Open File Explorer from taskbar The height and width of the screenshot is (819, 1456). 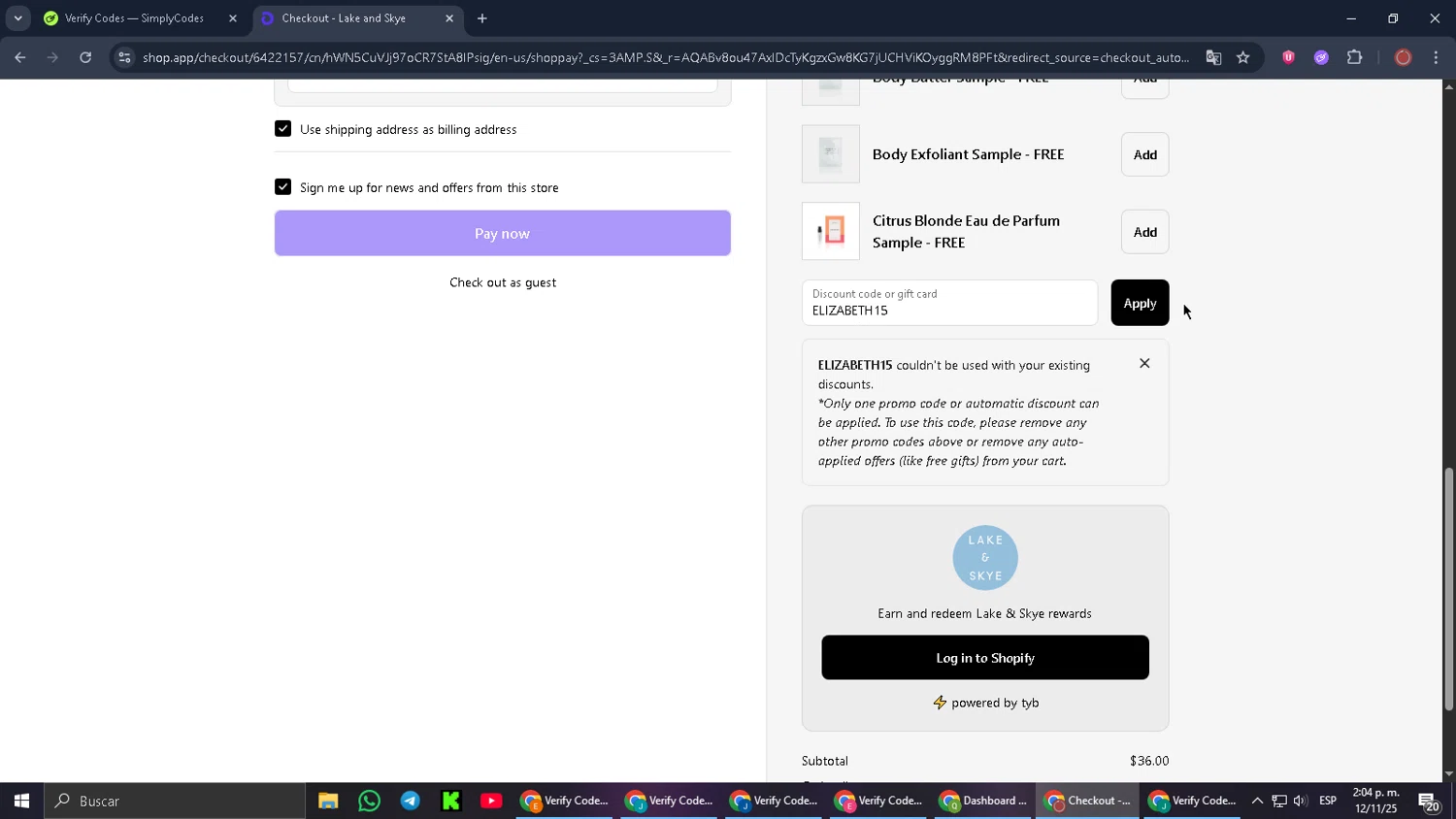[328, 802]
